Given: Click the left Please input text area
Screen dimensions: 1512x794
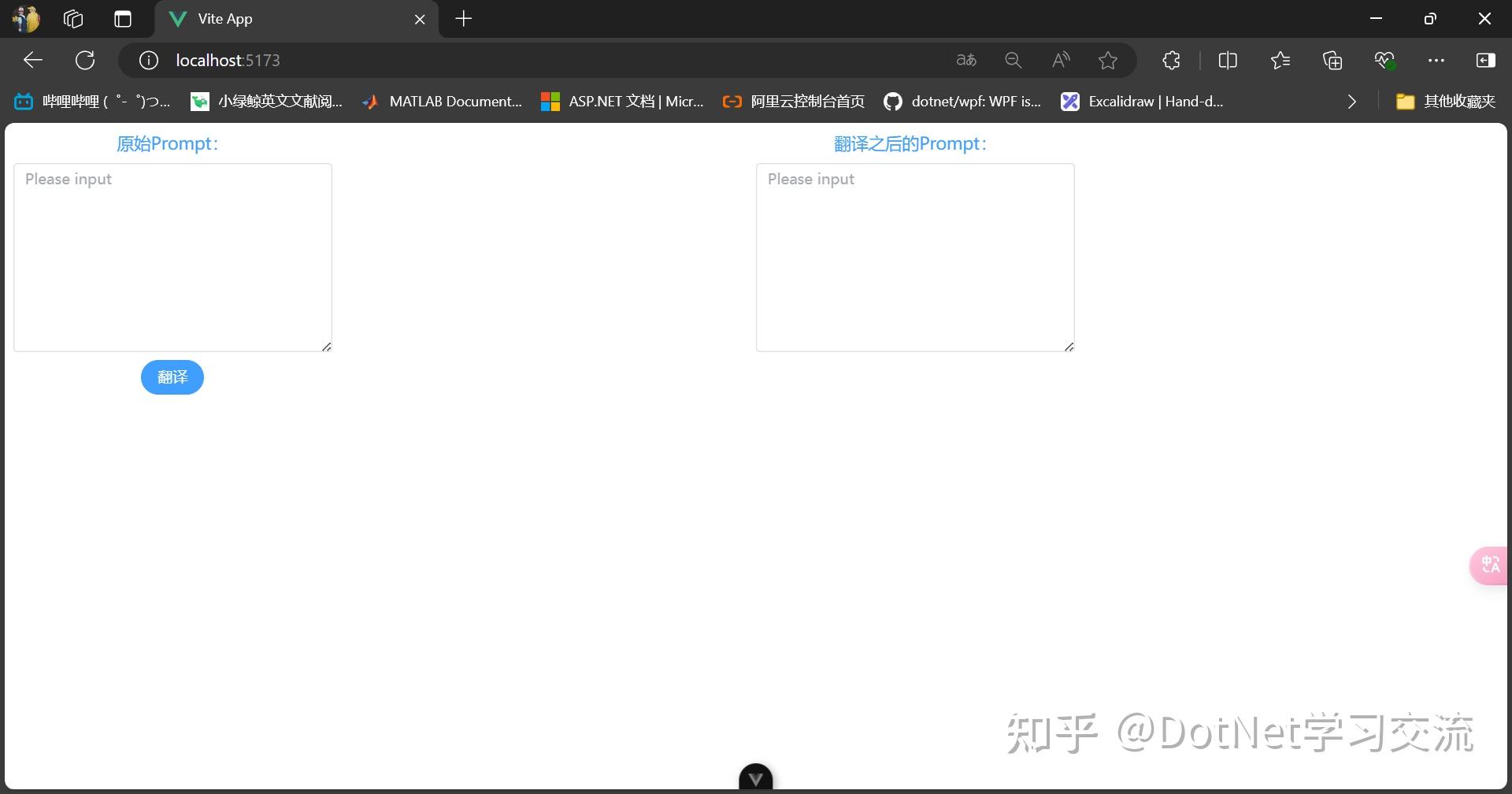Looking at the screenshot, I should point(172,256).
